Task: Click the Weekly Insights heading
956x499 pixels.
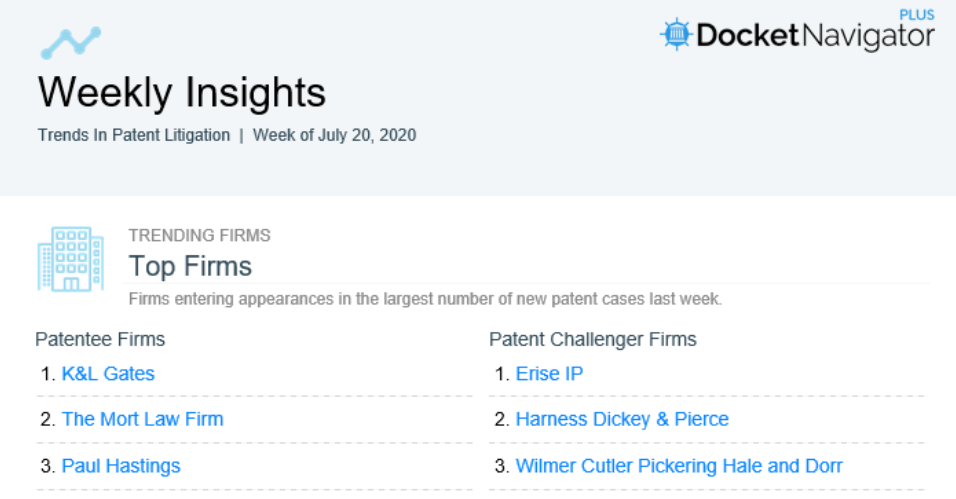Action: tap(182, 93)
